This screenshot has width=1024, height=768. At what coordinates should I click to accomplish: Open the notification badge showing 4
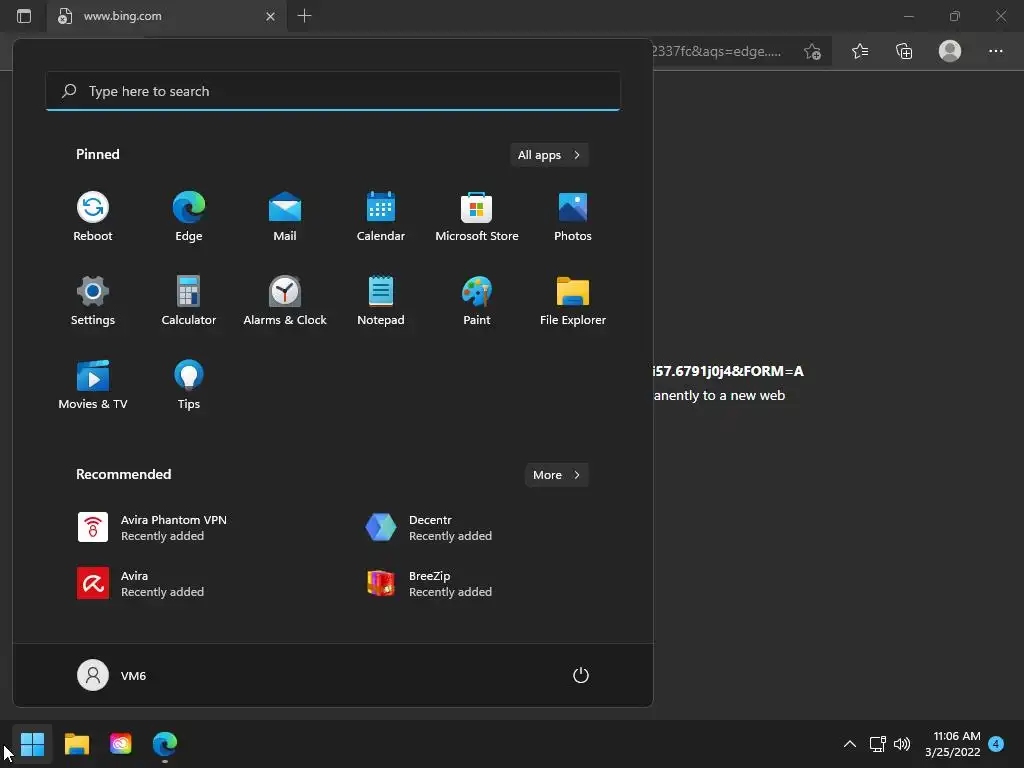click(x=996, y=743)
